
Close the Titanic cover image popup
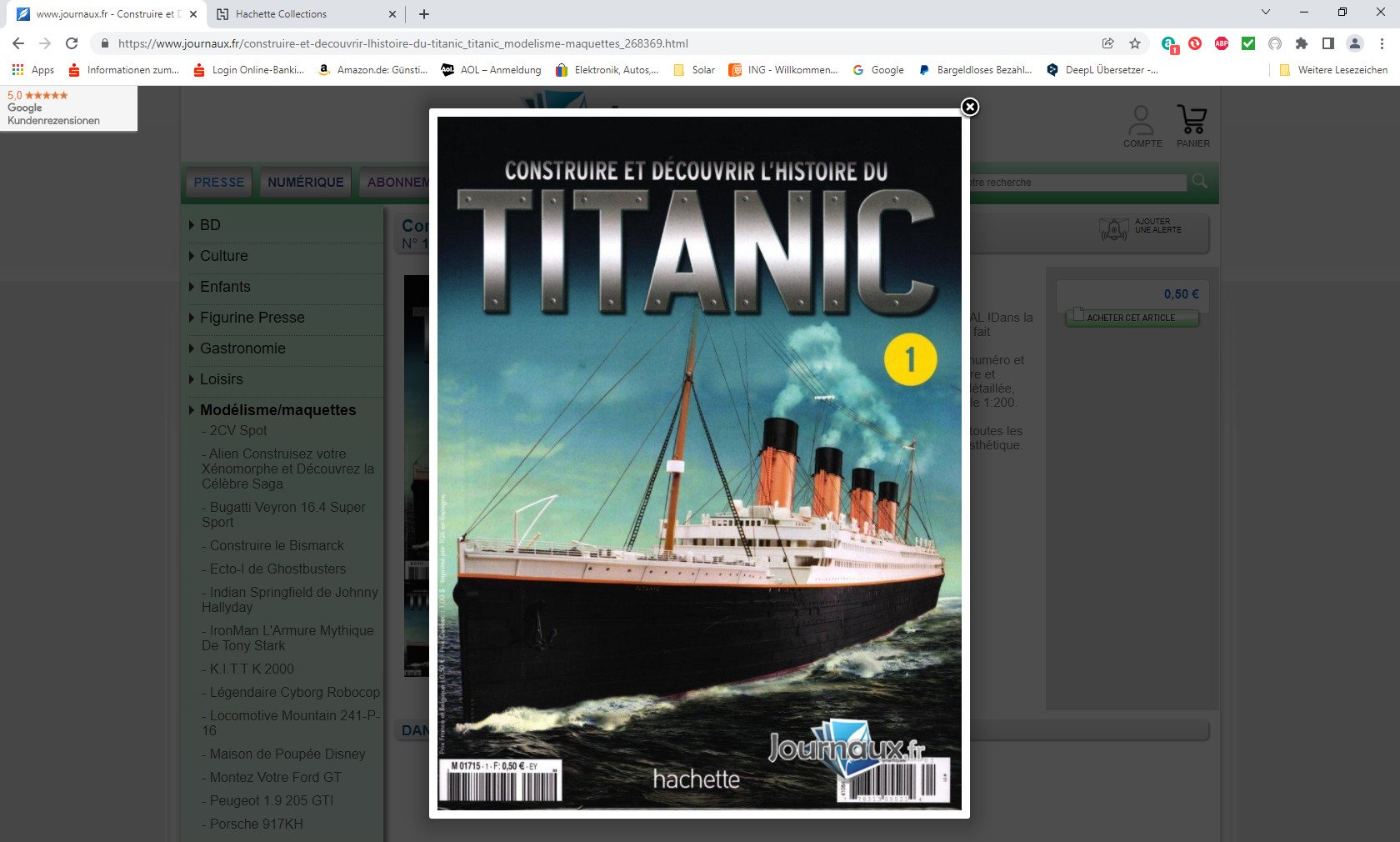point(969,107)
